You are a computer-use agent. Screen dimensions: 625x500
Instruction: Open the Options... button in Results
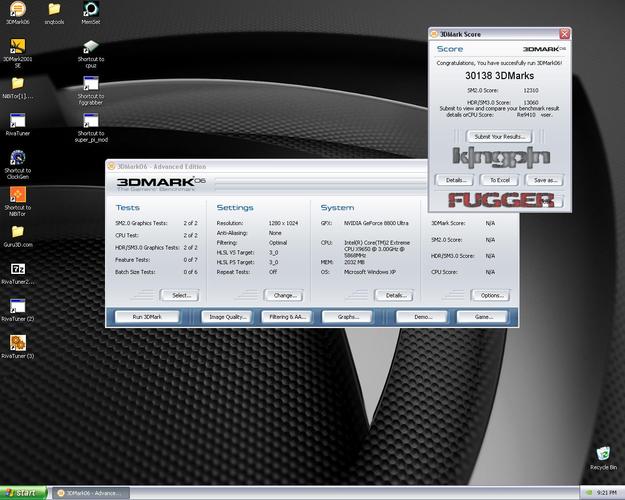[x=490, y=295]
